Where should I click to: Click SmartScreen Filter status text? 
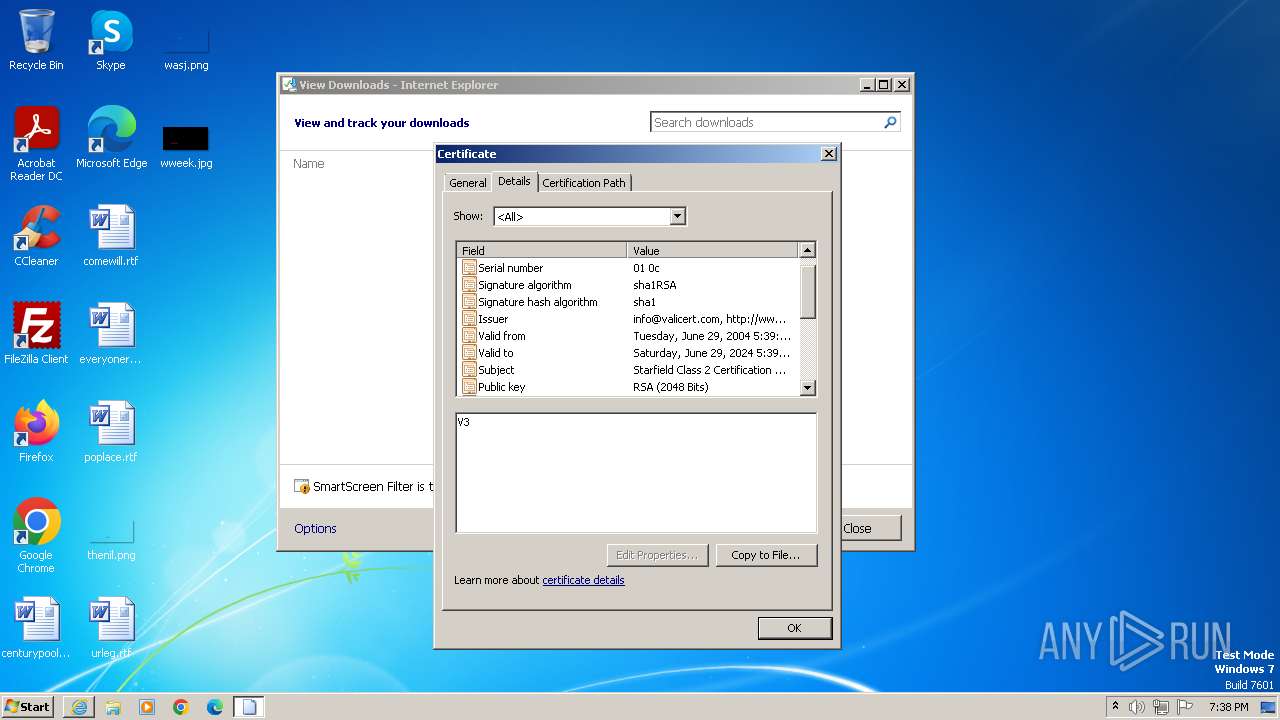[373, 486]
